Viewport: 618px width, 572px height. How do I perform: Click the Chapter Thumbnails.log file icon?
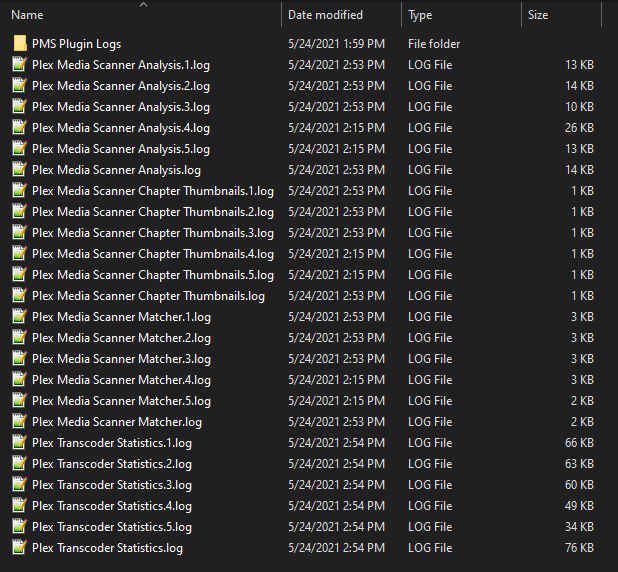20,296
